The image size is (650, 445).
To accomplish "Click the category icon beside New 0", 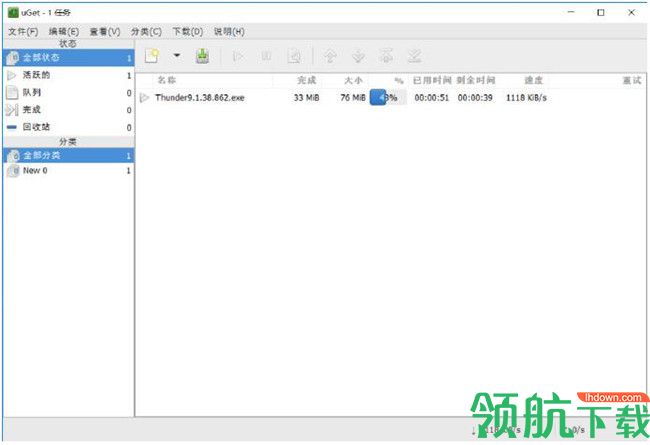I will click(13, 170).
